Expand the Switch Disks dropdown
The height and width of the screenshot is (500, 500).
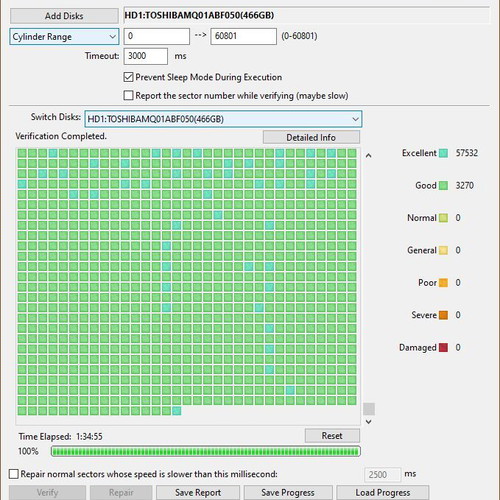(223, 119)
